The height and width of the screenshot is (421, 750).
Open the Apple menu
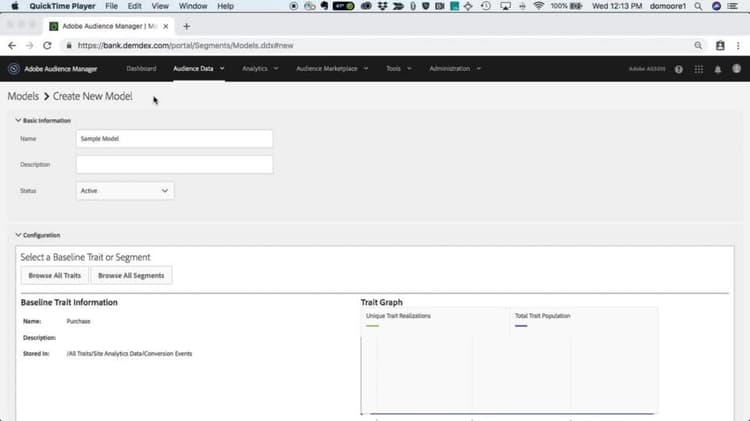tap(15, 6)
